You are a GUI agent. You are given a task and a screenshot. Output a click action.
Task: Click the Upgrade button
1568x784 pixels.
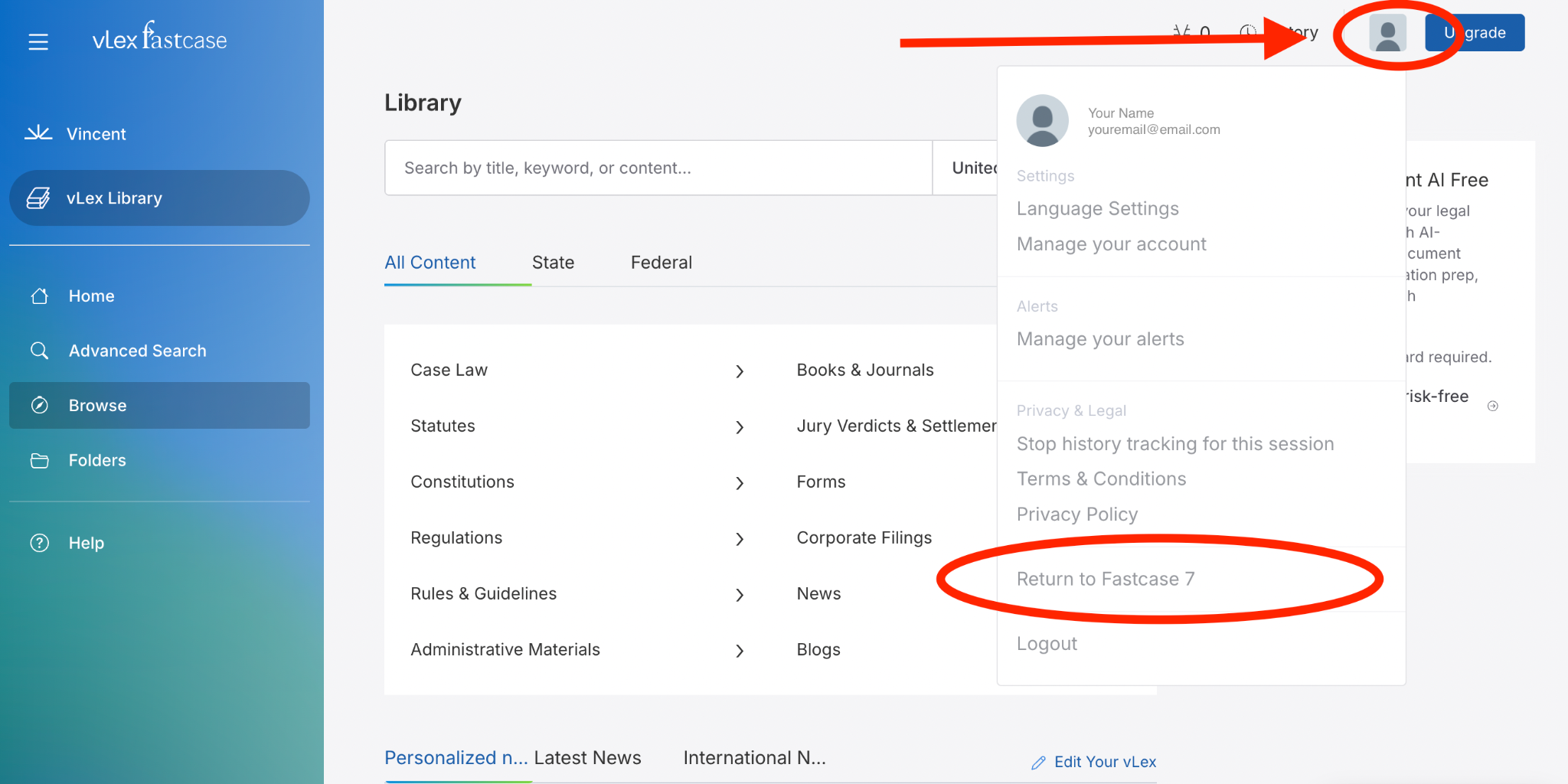tap(1475, 33)
